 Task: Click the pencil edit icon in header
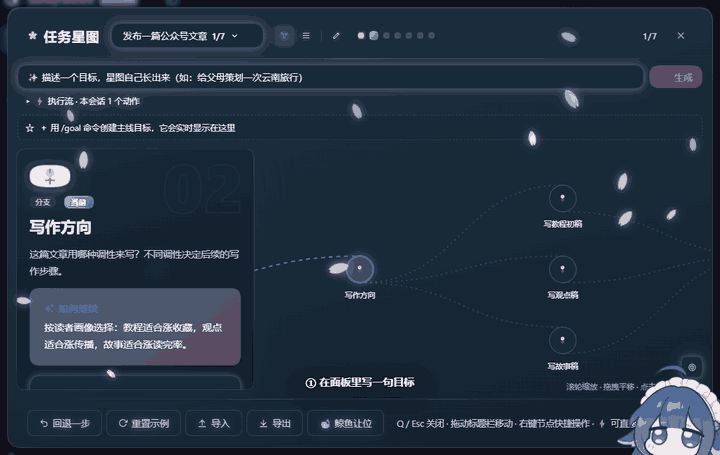tap(336, 35)
